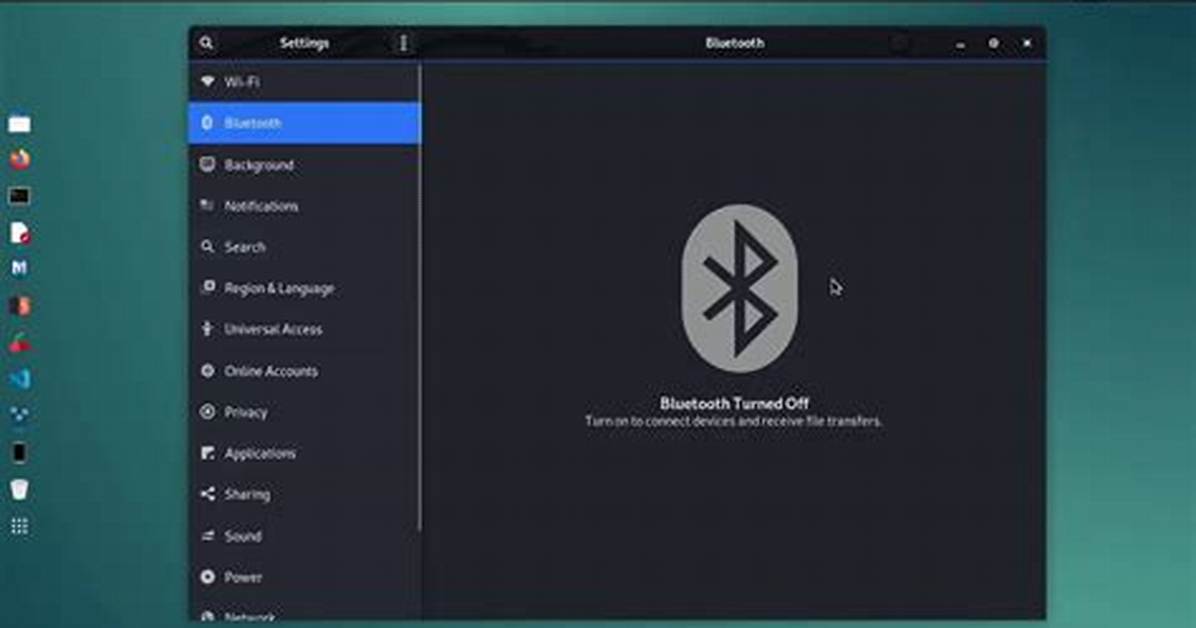This screenshot has width=1196, height=628.
Task: Open the document editor dock icon
Action: 19,233
